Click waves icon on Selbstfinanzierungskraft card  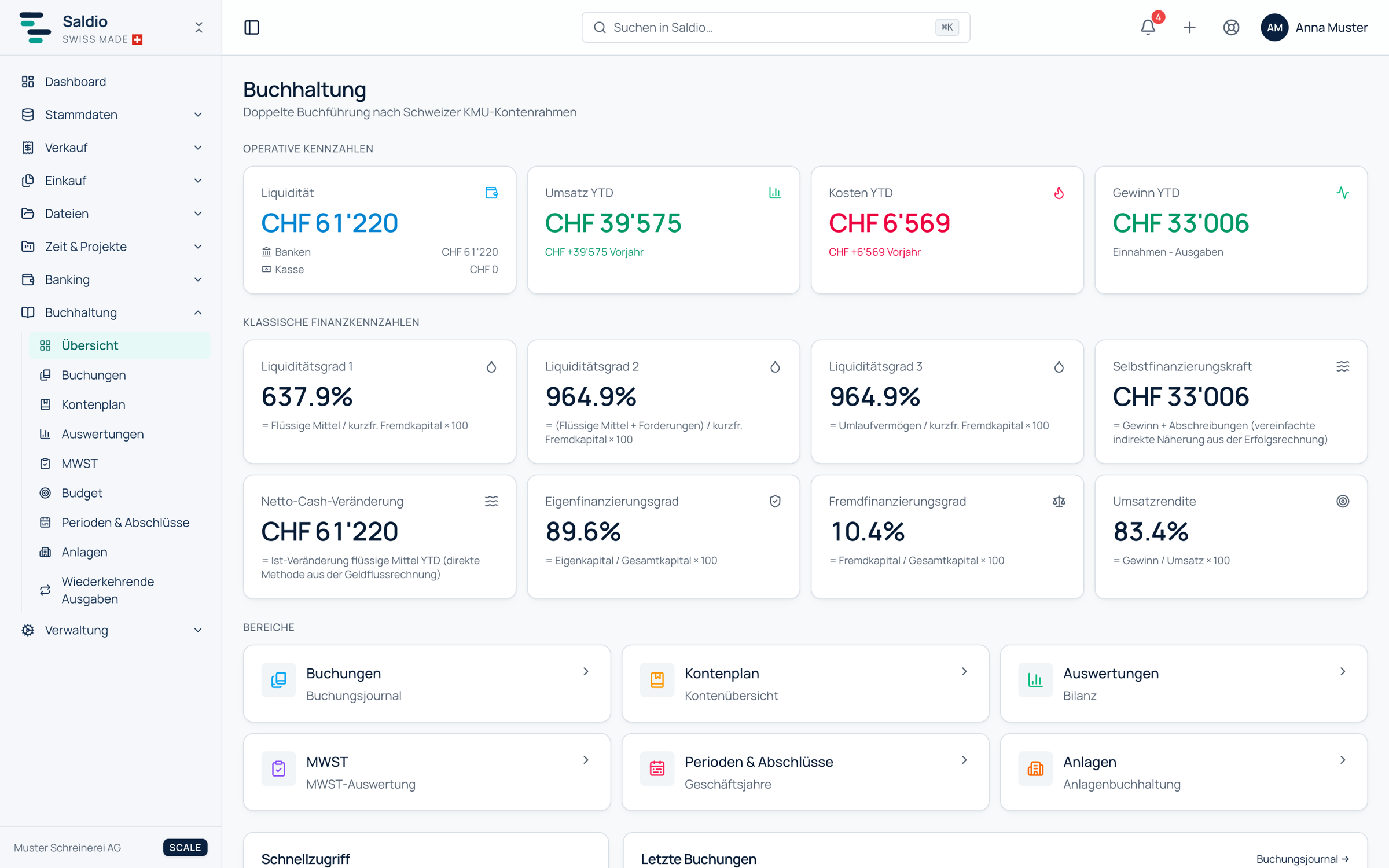[x=1343, y=366]
